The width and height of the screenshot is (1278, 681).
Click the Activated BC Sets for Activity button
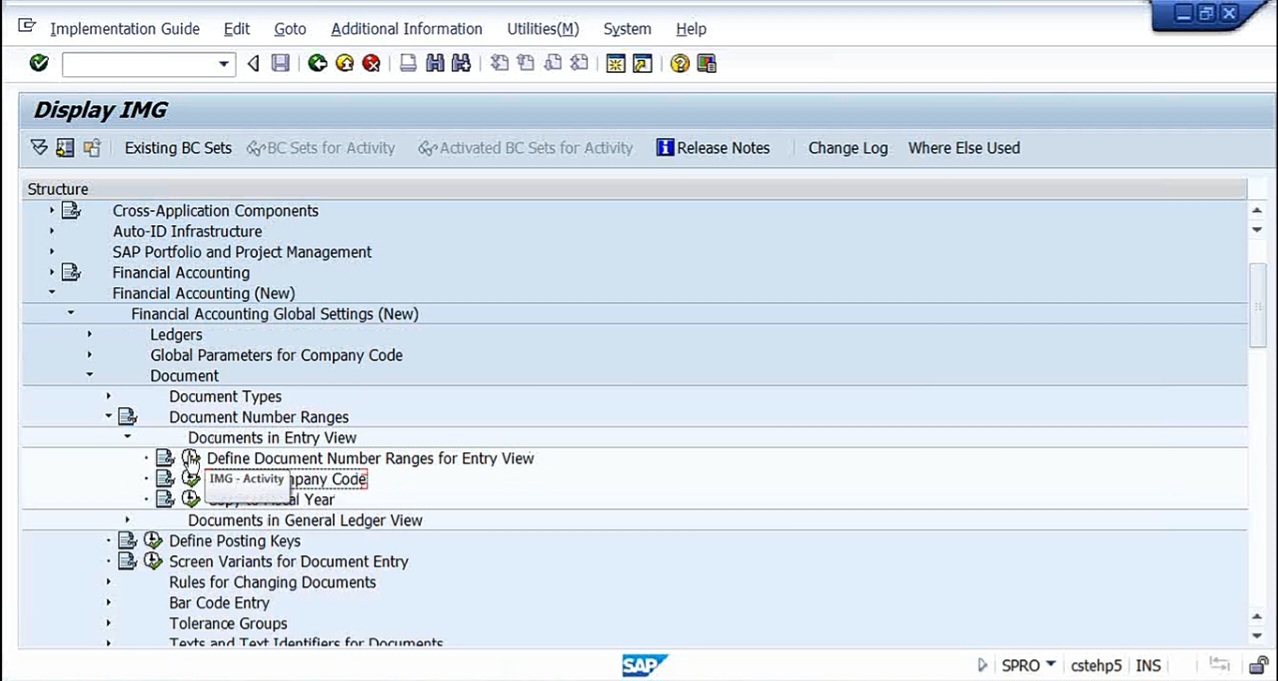(x=526, y=148)
